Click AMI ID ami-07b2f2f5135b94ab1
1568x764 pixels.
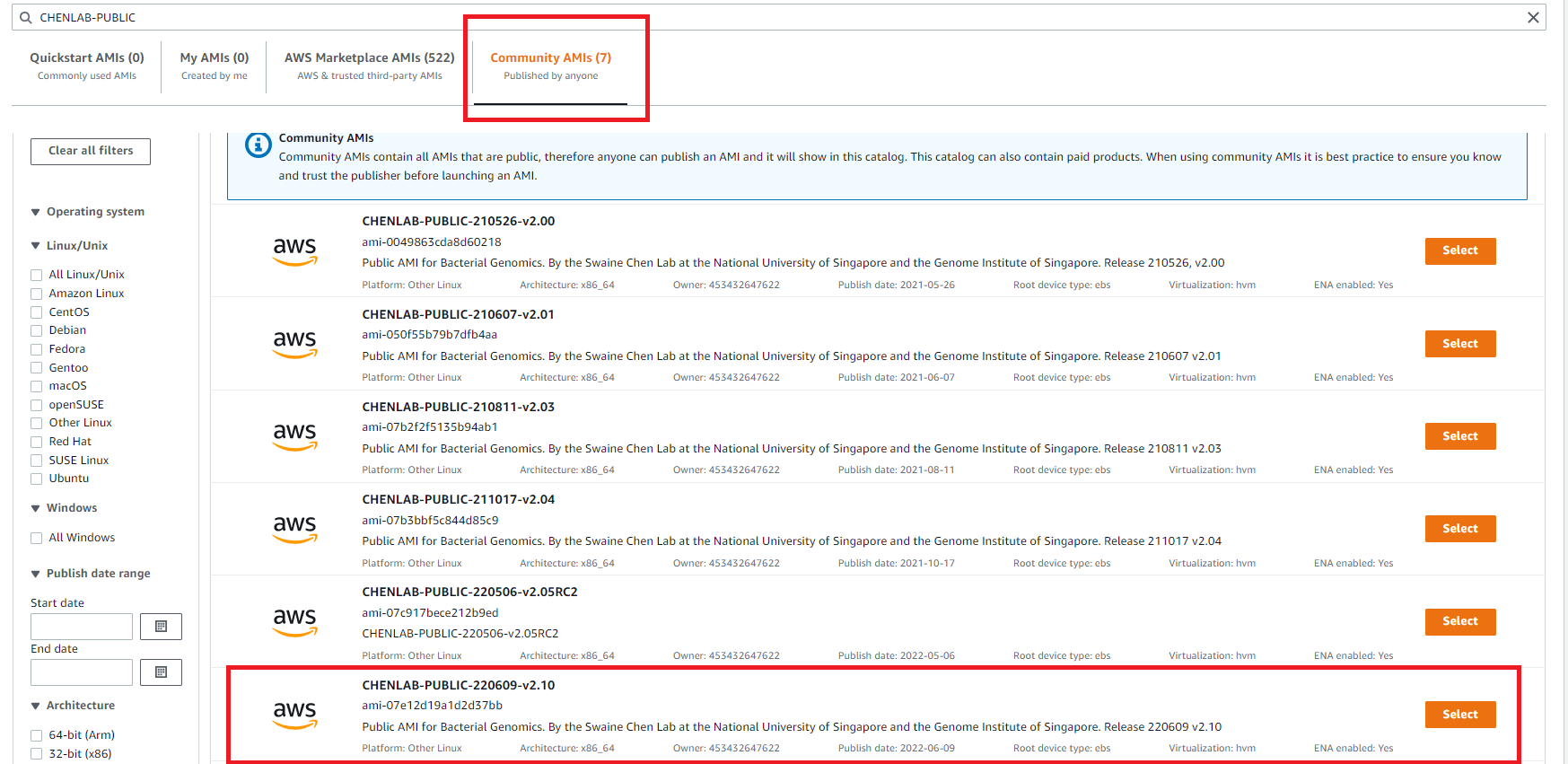point(430,427)
